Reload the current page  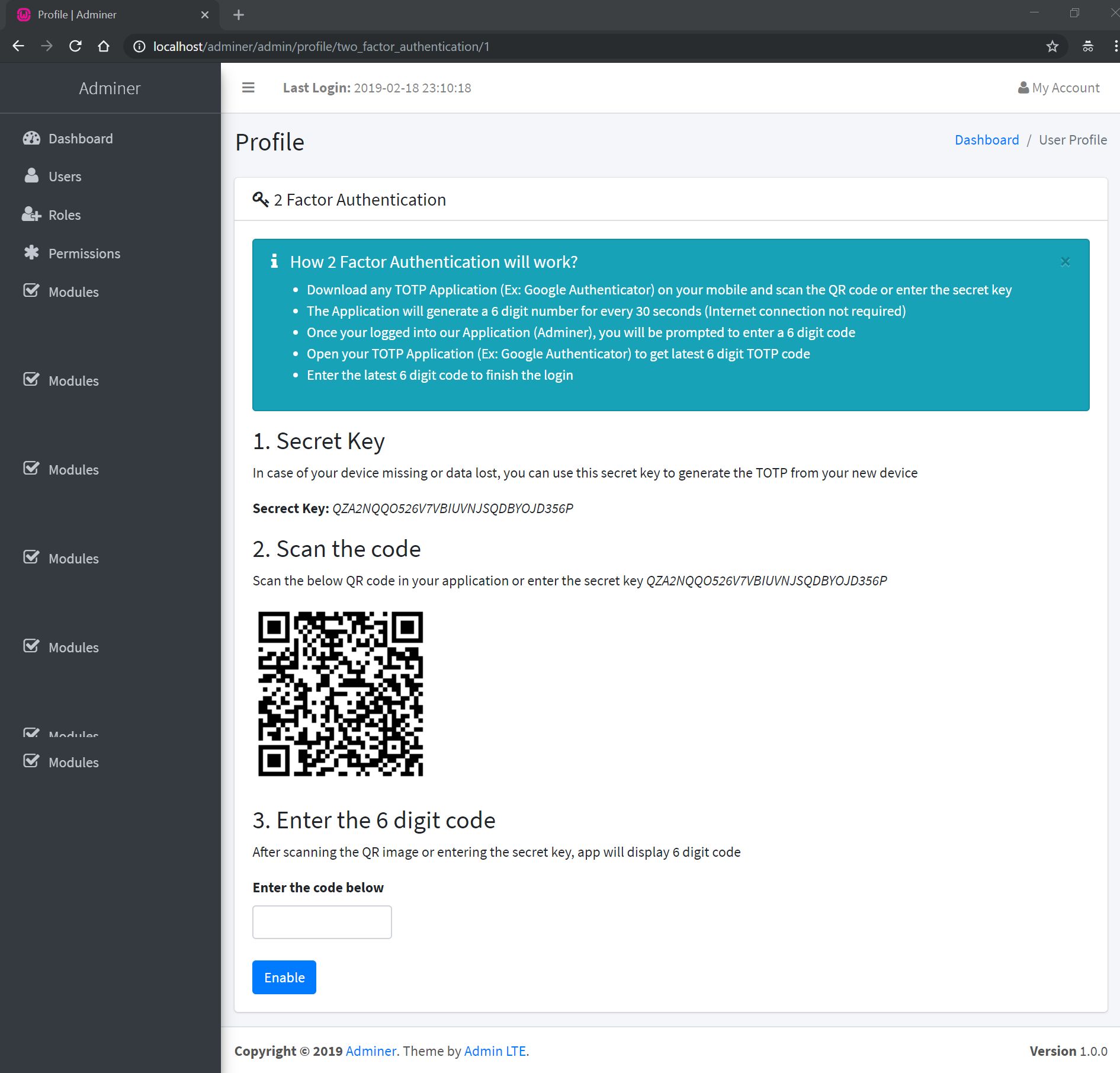click(75, 46)
